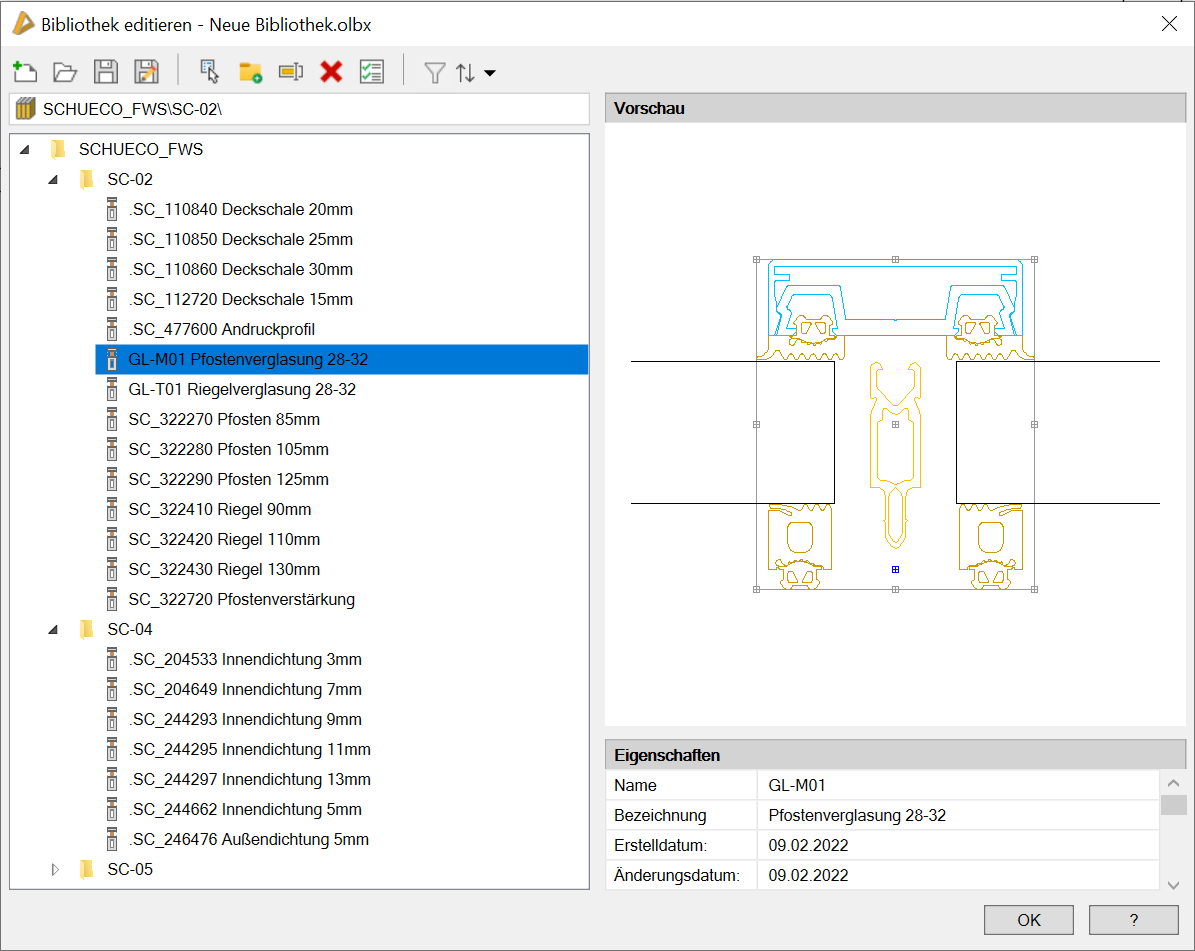Click the ? help button

(1133, 920)
